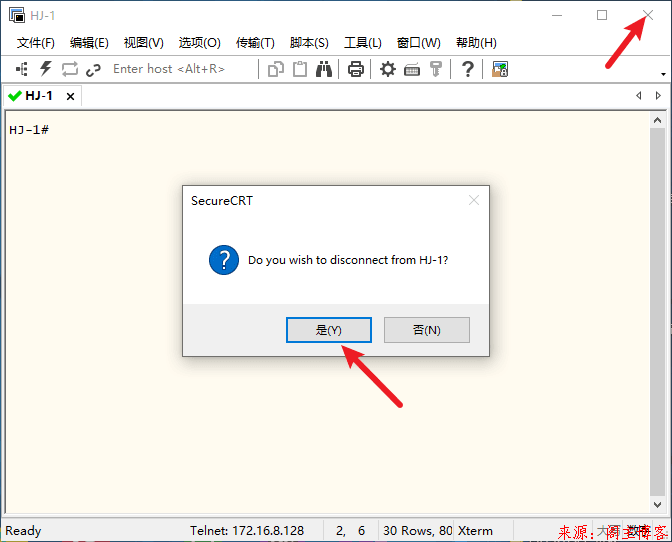This screenshot has width=672, height=542.
Task: Open the 文件(F) menu
Action: 36,43
